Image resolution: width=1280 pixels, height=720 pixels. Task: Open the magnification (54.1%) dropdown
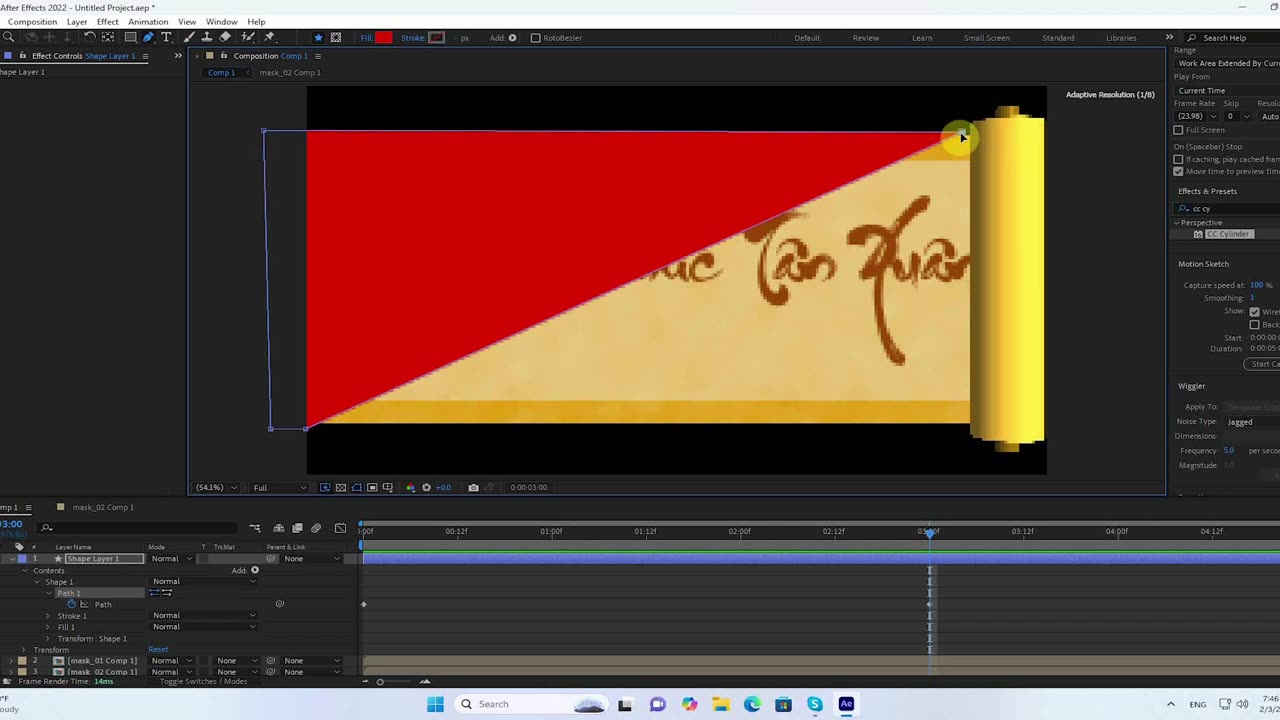click(216, 487)
